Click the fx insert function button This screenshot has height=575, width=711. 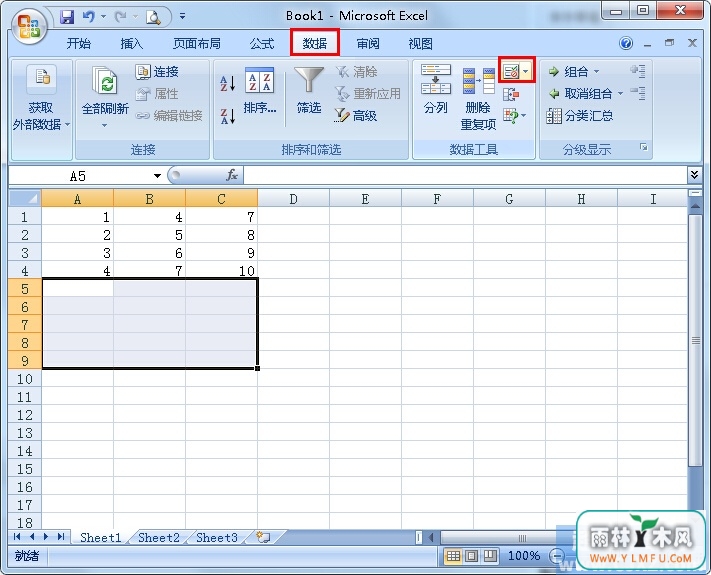pyautogui.click(x=232, y=175)
